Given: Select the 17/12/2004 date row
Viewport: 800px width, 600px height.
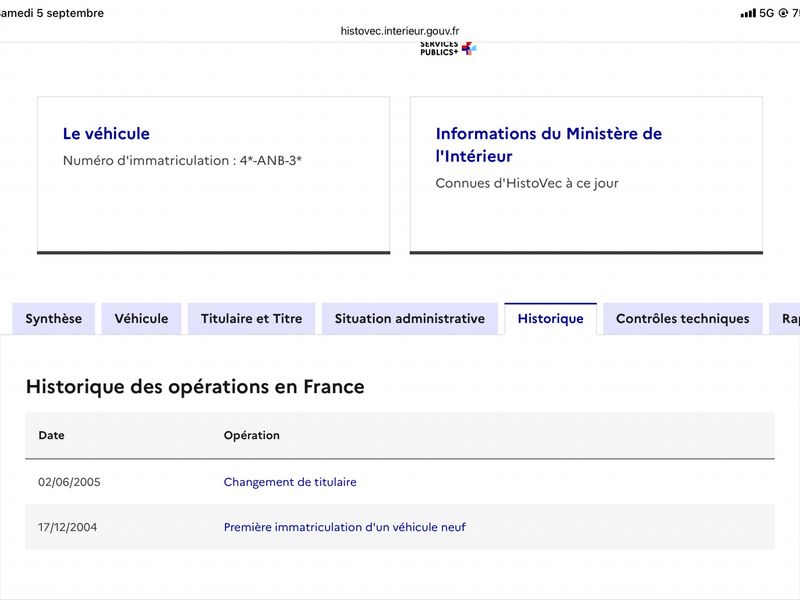Looking at the screenshot, I should point(400,527).
